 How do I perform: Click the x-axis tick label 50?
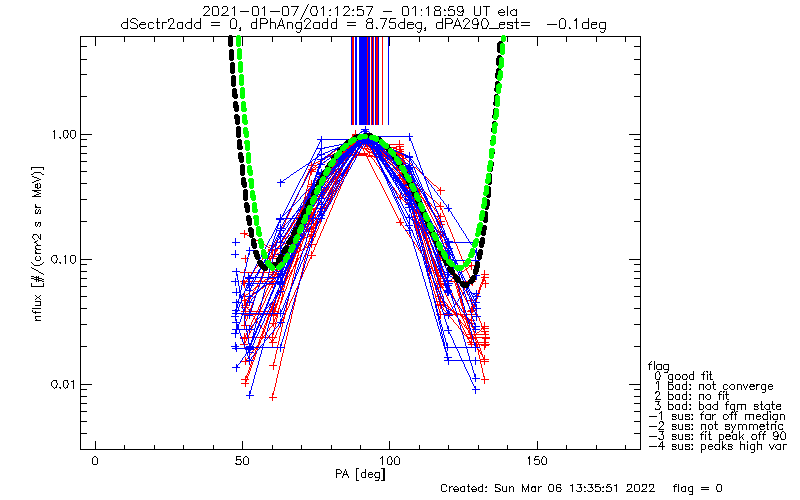[242, 459]
